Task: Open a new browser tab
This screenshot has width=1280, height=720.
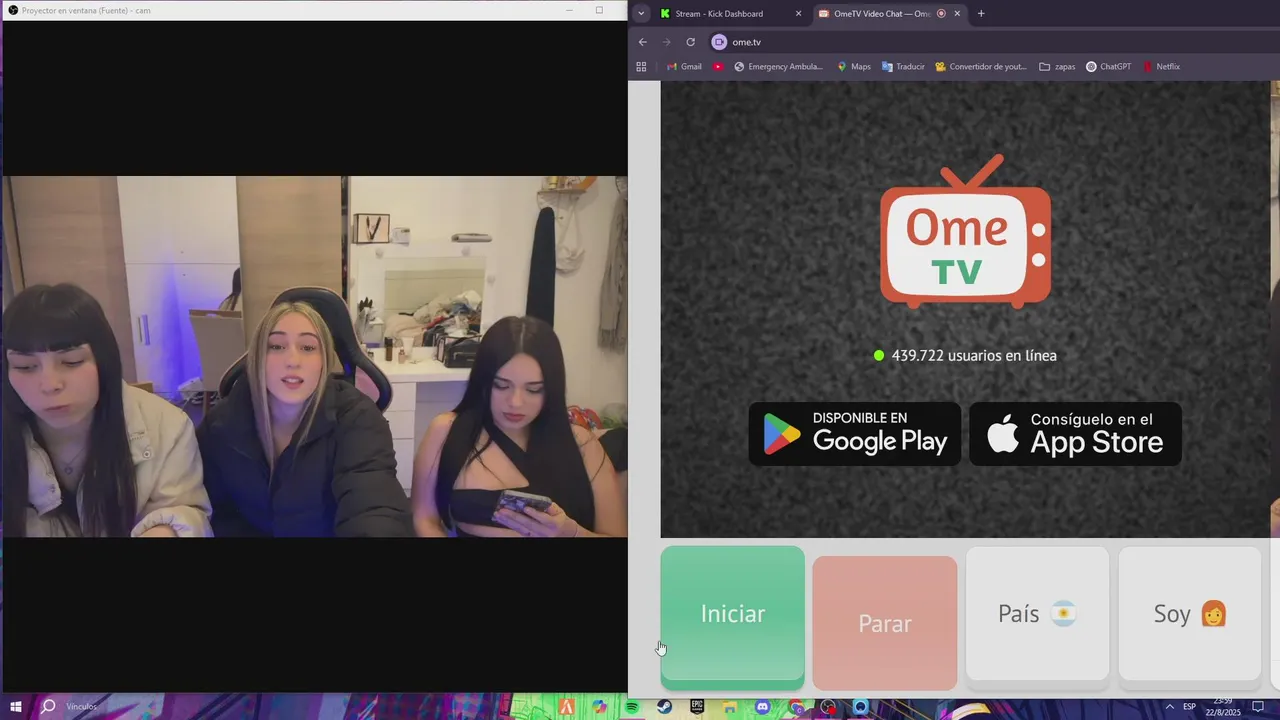Action: point(981,14)
